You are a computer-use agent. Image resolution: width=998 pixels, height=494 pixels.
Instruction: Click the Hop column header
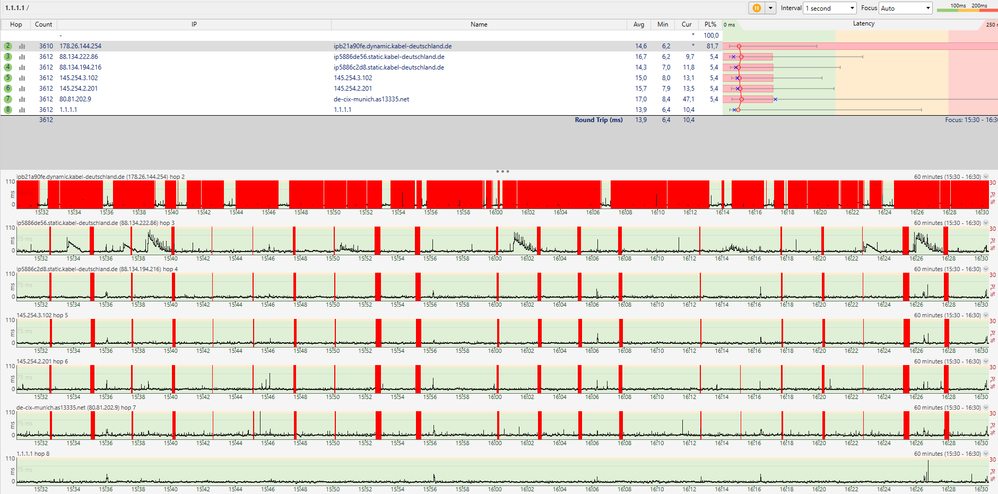(16, 24)
